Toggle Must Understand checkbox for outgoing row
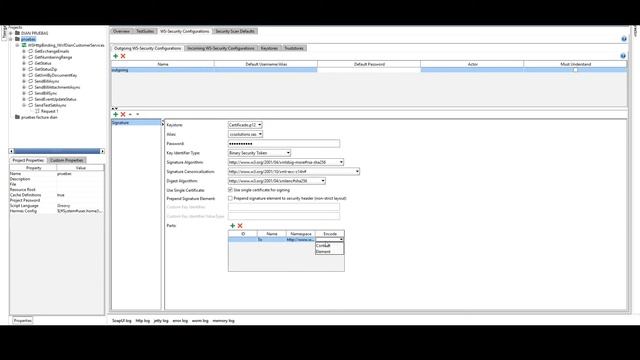Image resolution: width=640 pixels, height=360 pixels. [576, 70]
